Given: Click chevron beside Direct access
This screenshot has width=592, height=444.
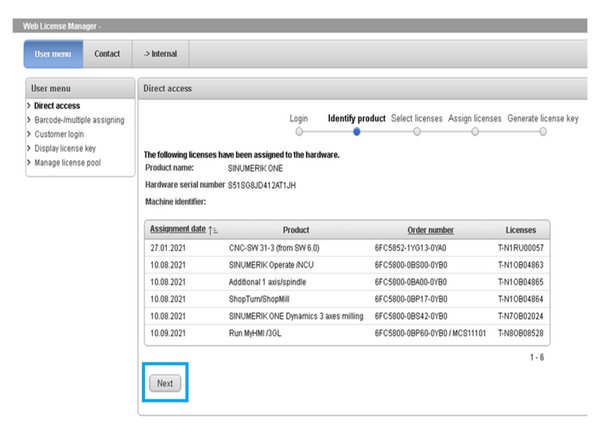Looking at the screenshot, I should pyautogui.click(x=29, y=106).
